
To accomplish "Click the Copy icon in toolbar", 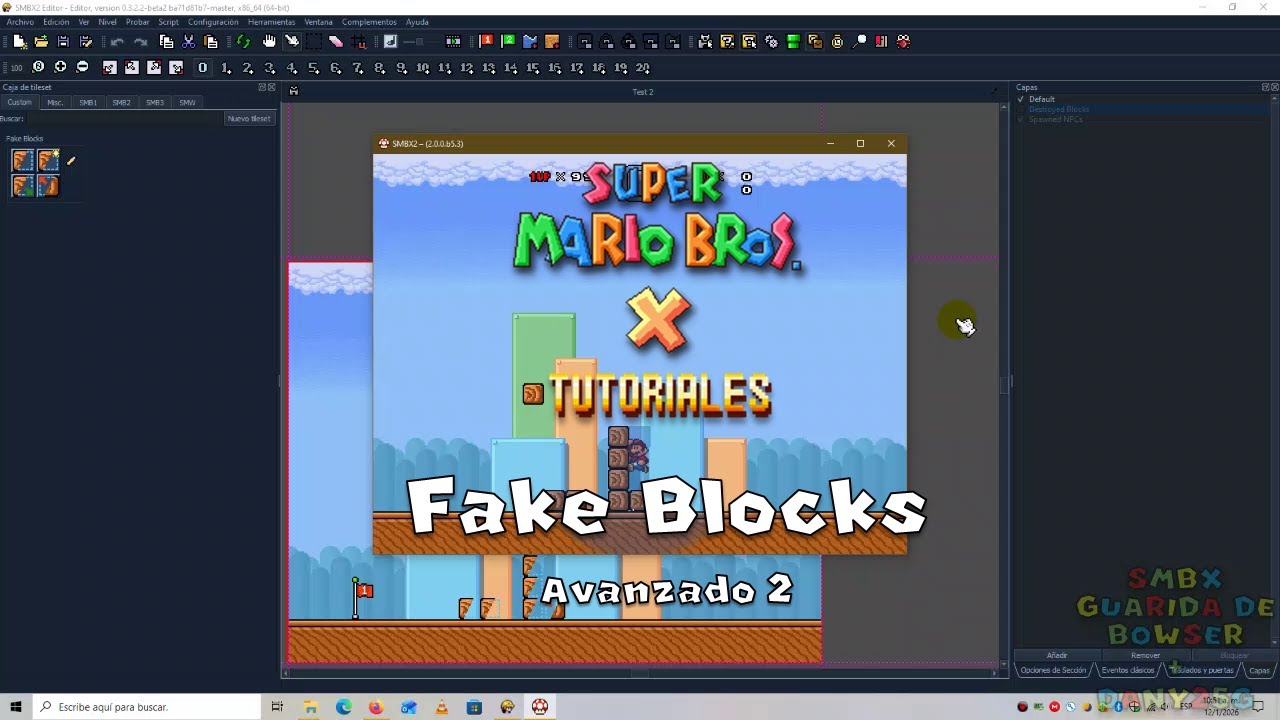I will (166, 42).
